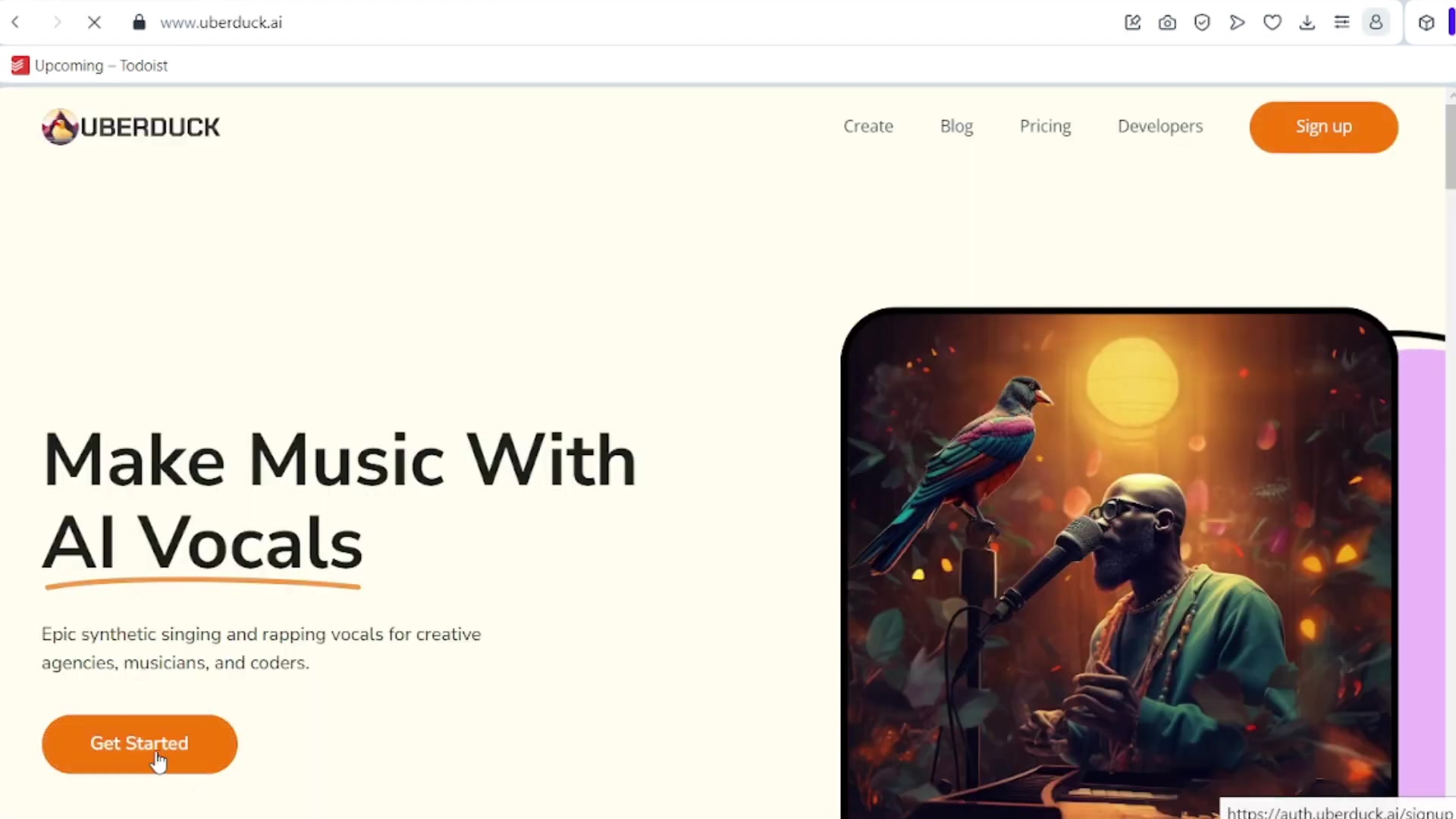The image size is (1456, 819).
Task: Open the downloads icon in toolbar
Action: (1307, 23)
